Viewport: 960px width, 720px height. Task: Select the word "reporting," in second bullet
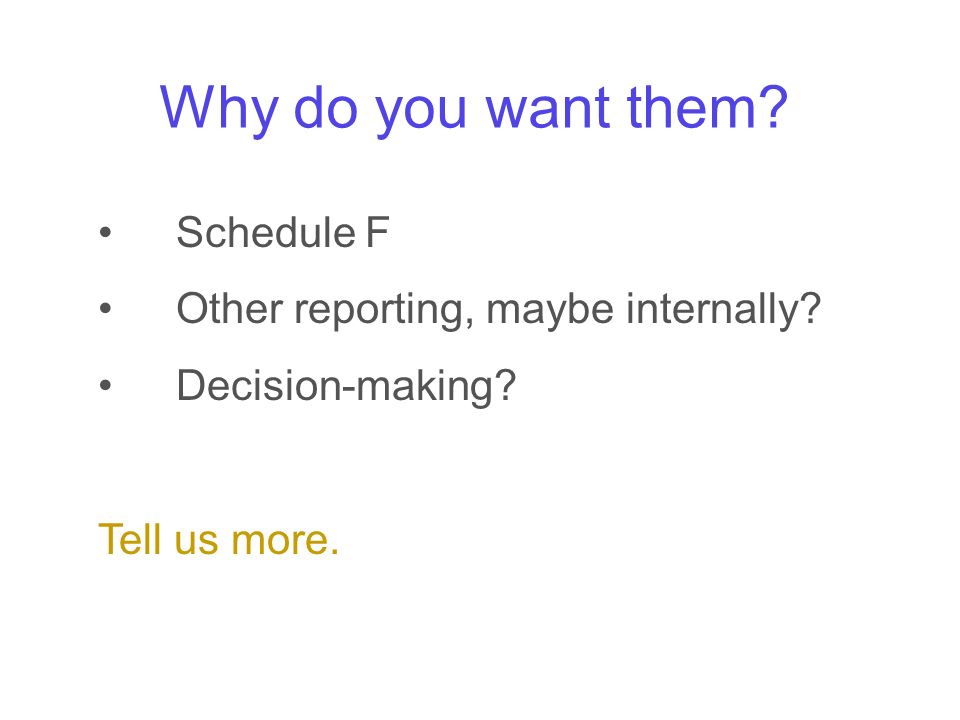tap(384, 311)
